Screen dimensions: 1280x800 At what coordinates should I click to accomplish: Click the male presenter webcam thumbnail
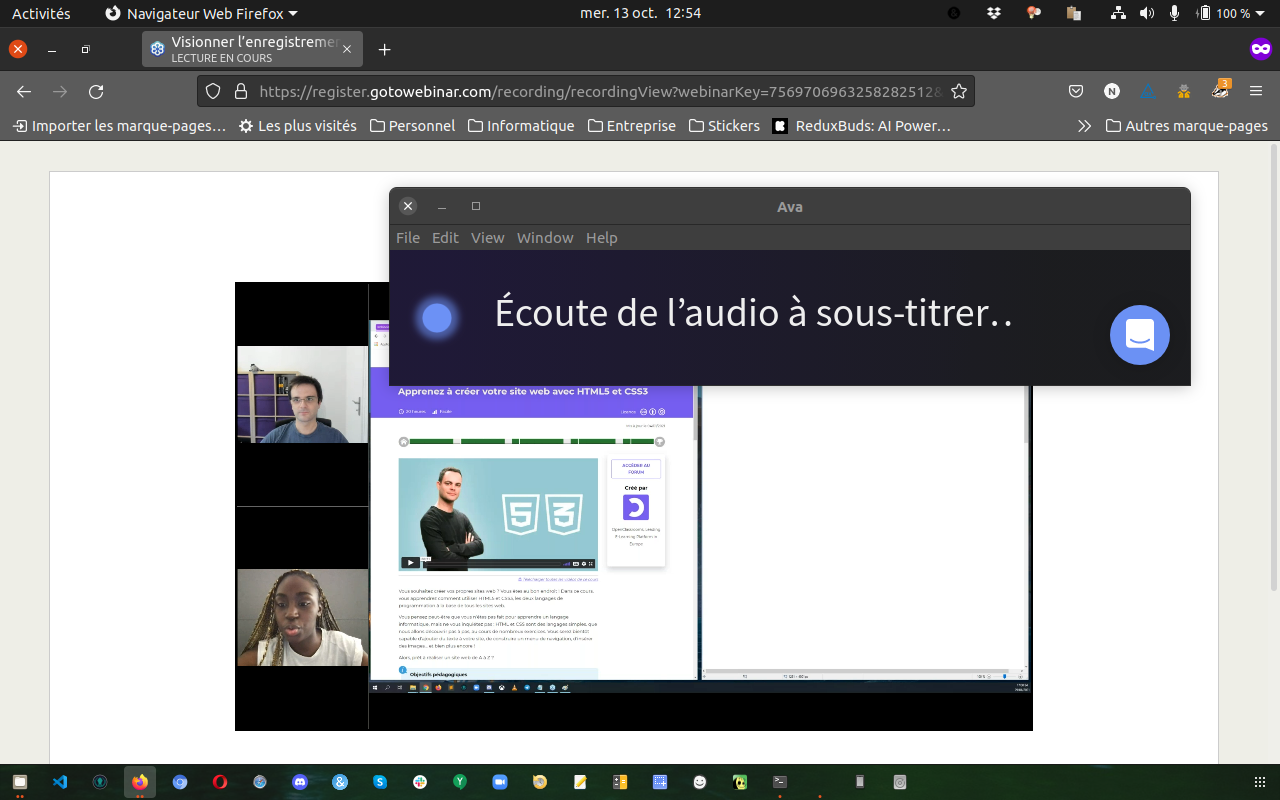pyautogui.click(x=302, y=394)
